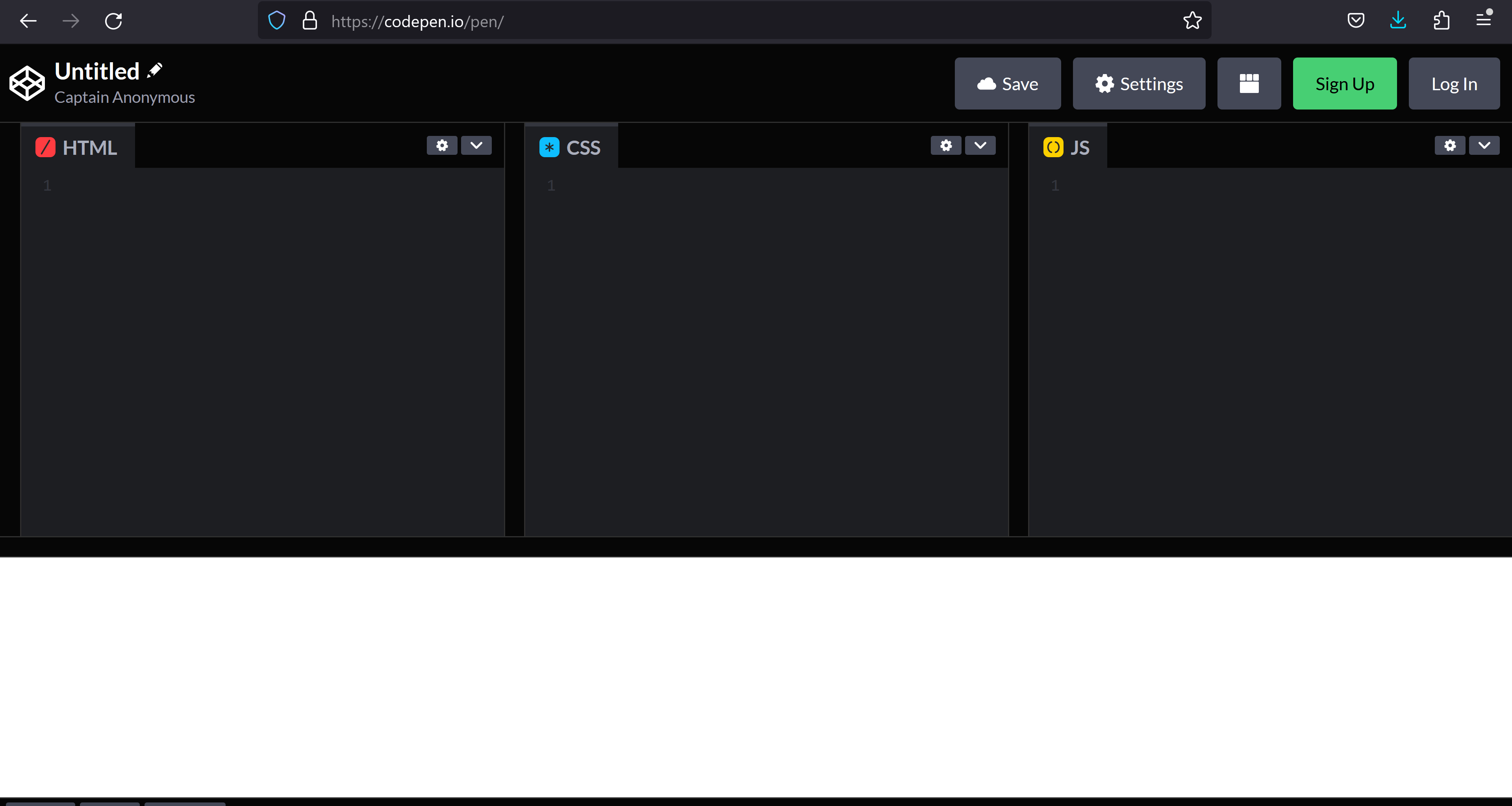Image resolution: width=1512 pixels, height=806 pixels.
Task: Click the CodePen logo icon
Action: point(27,84)
